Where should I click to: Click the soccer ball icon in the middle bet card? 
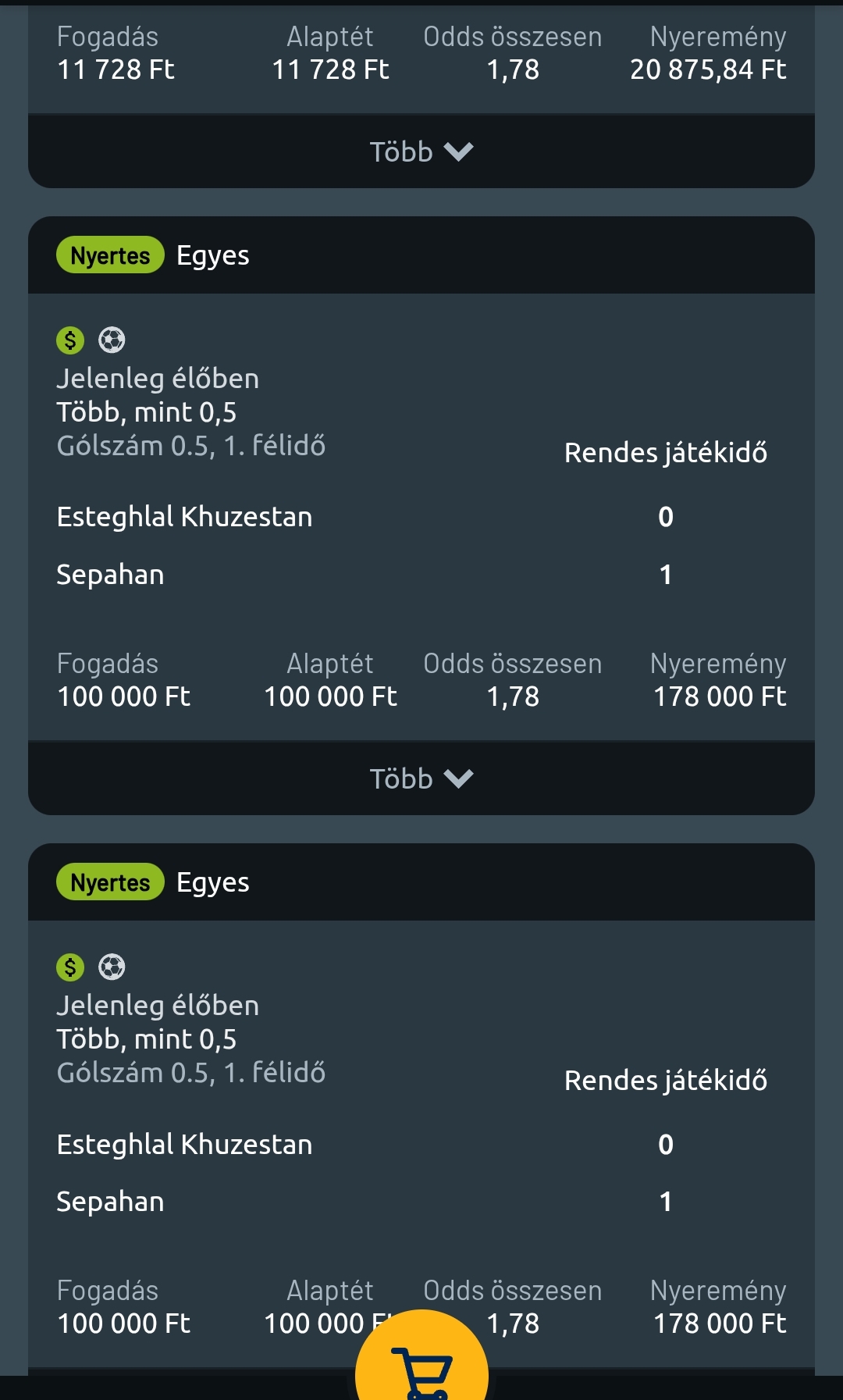pos(112,340)
